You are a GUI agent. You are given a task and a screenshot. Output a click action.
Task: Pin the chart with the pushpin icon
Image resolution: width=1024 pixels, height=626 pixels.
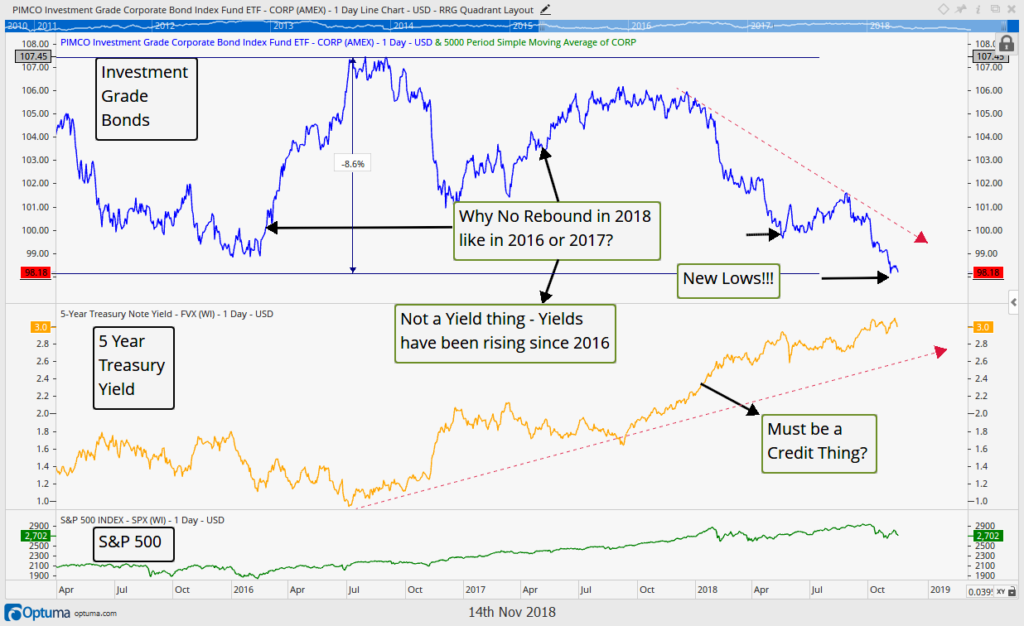coord(961,9)
